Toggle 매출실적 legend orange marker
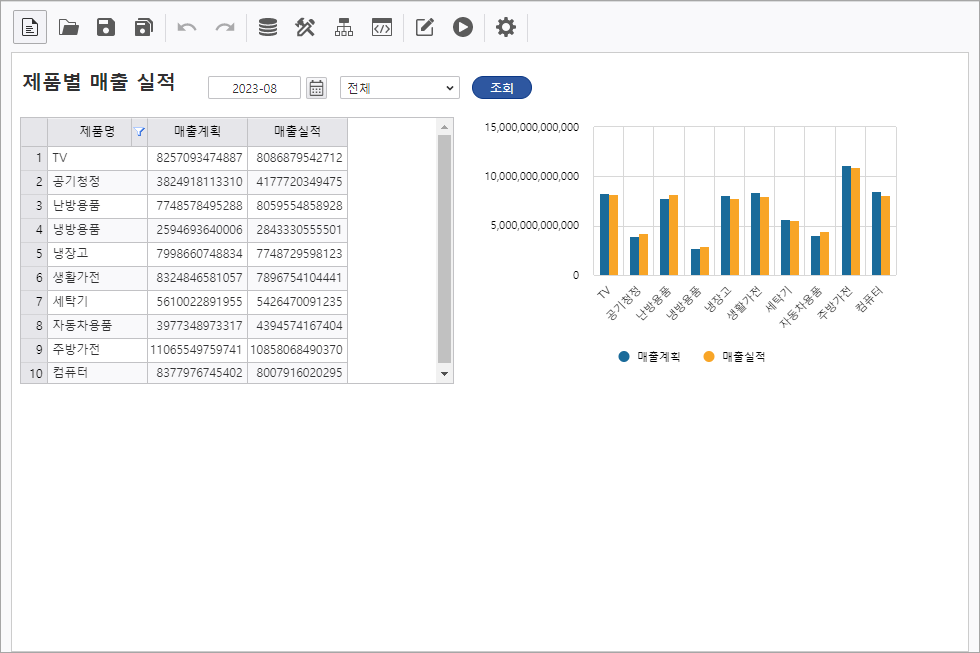The width and height of the screenshot is (980, 653). [x=709, y=357]
